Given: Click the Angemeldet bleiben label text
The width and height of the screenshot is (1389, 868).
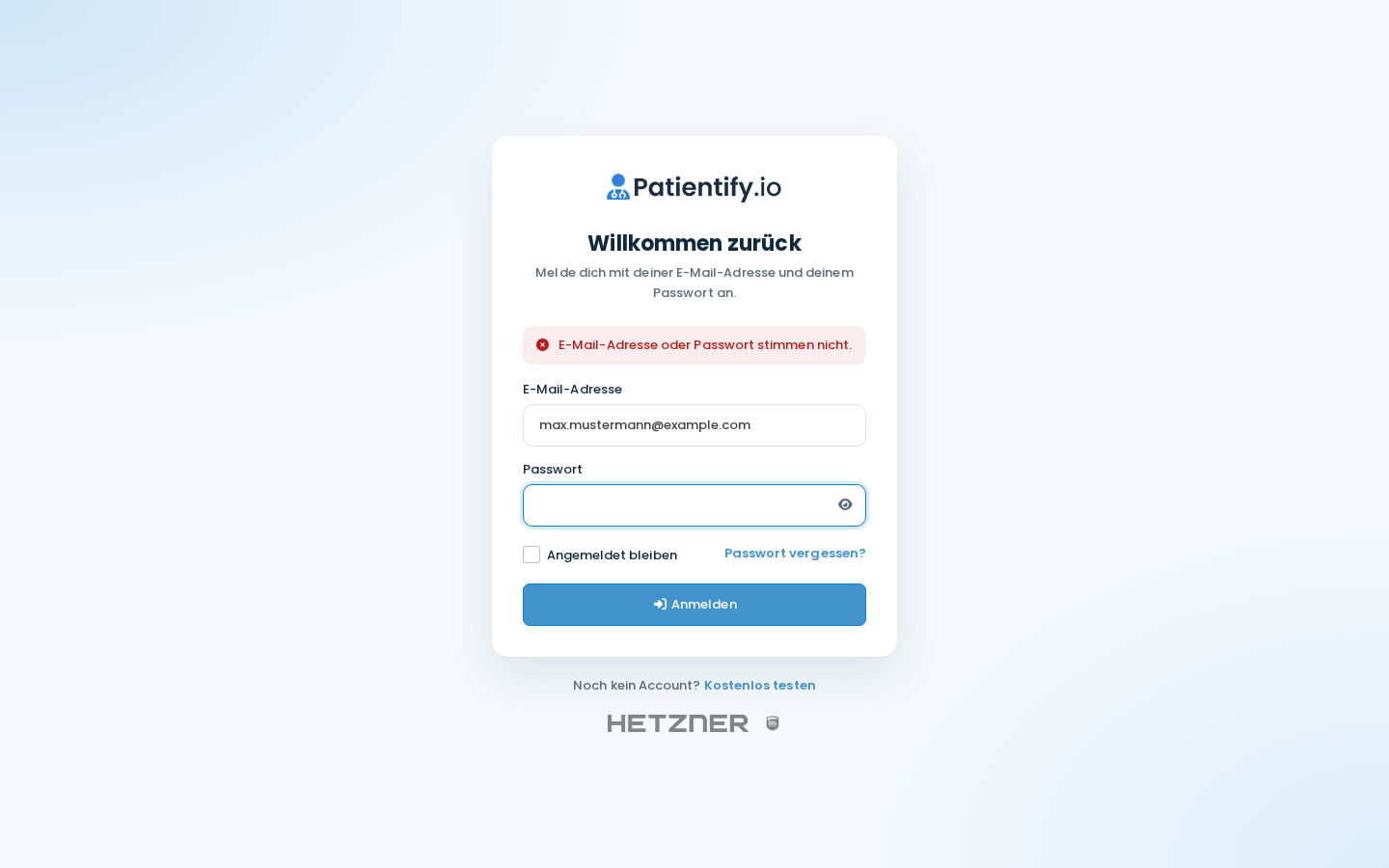Looking at the screenshot, I should point(612,556).
